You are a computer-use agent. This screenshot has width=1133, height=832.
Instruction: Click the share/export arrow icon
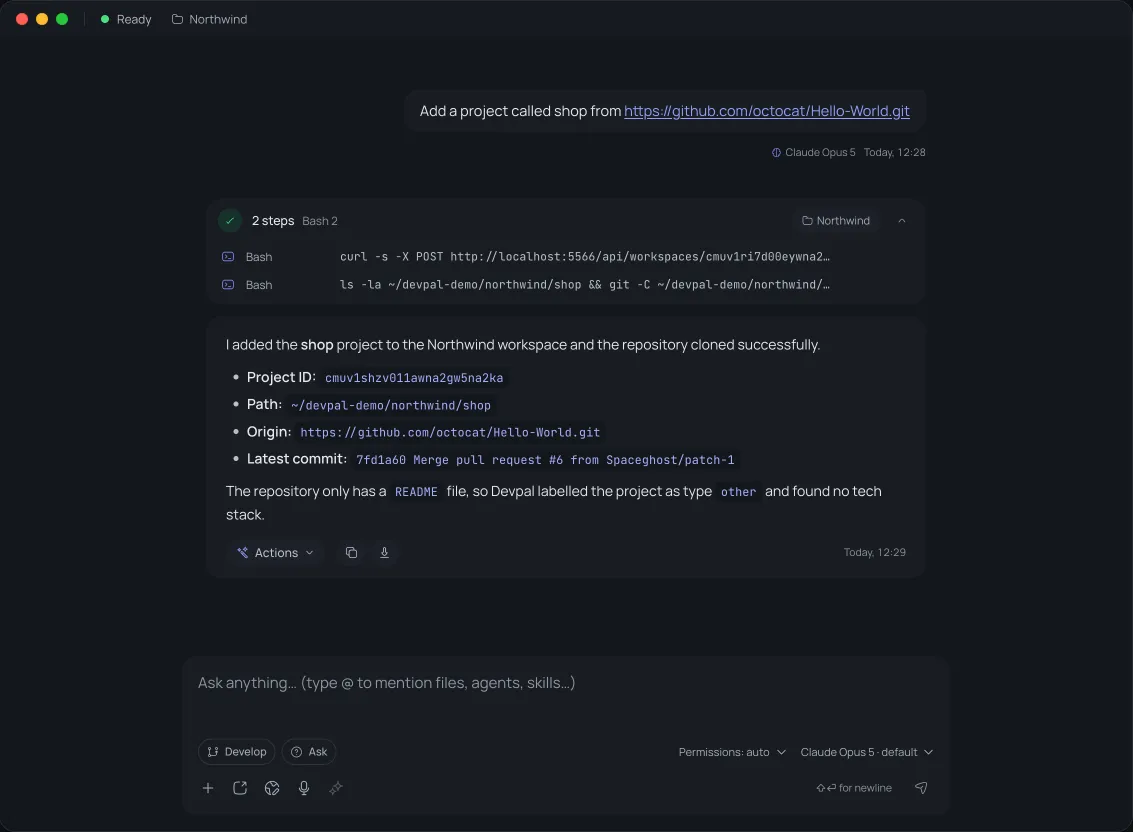pyautogui.click(x=240, y=788)
